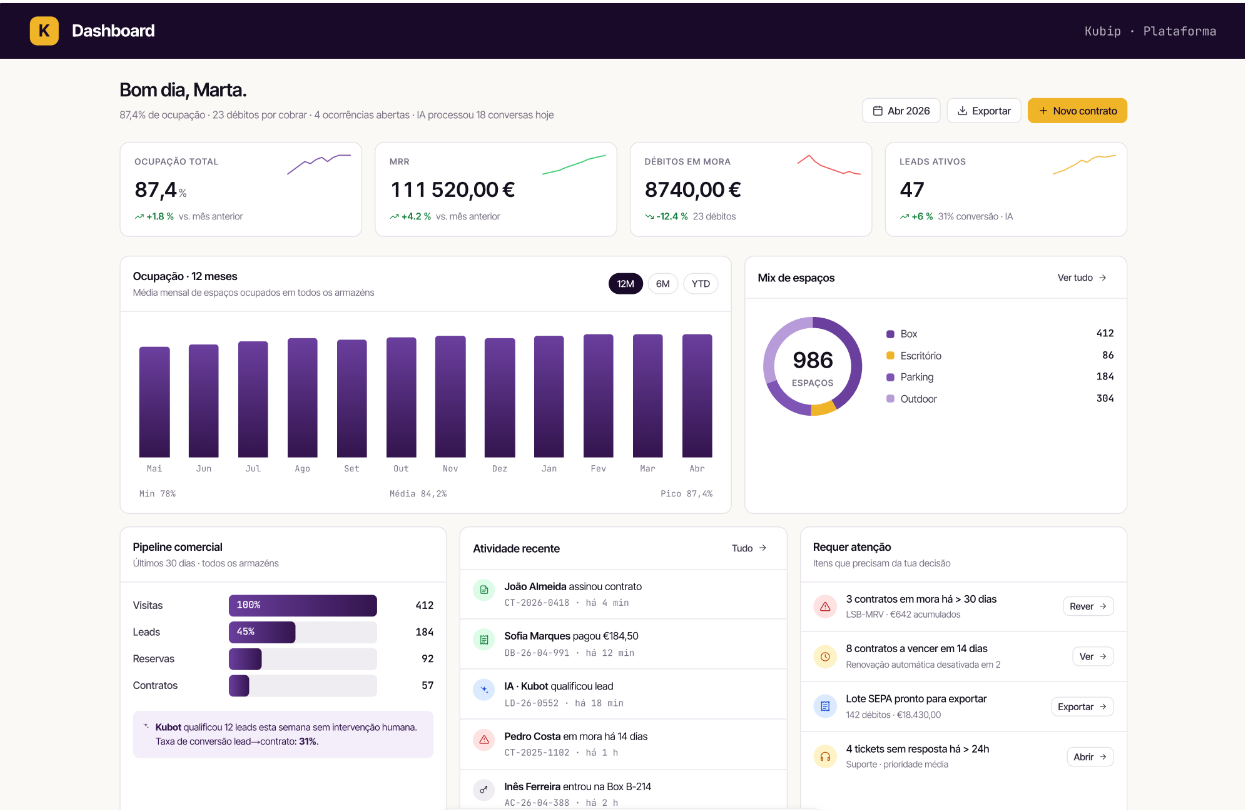Click the 8740,00 € débitos value

(x=692, y=190)
